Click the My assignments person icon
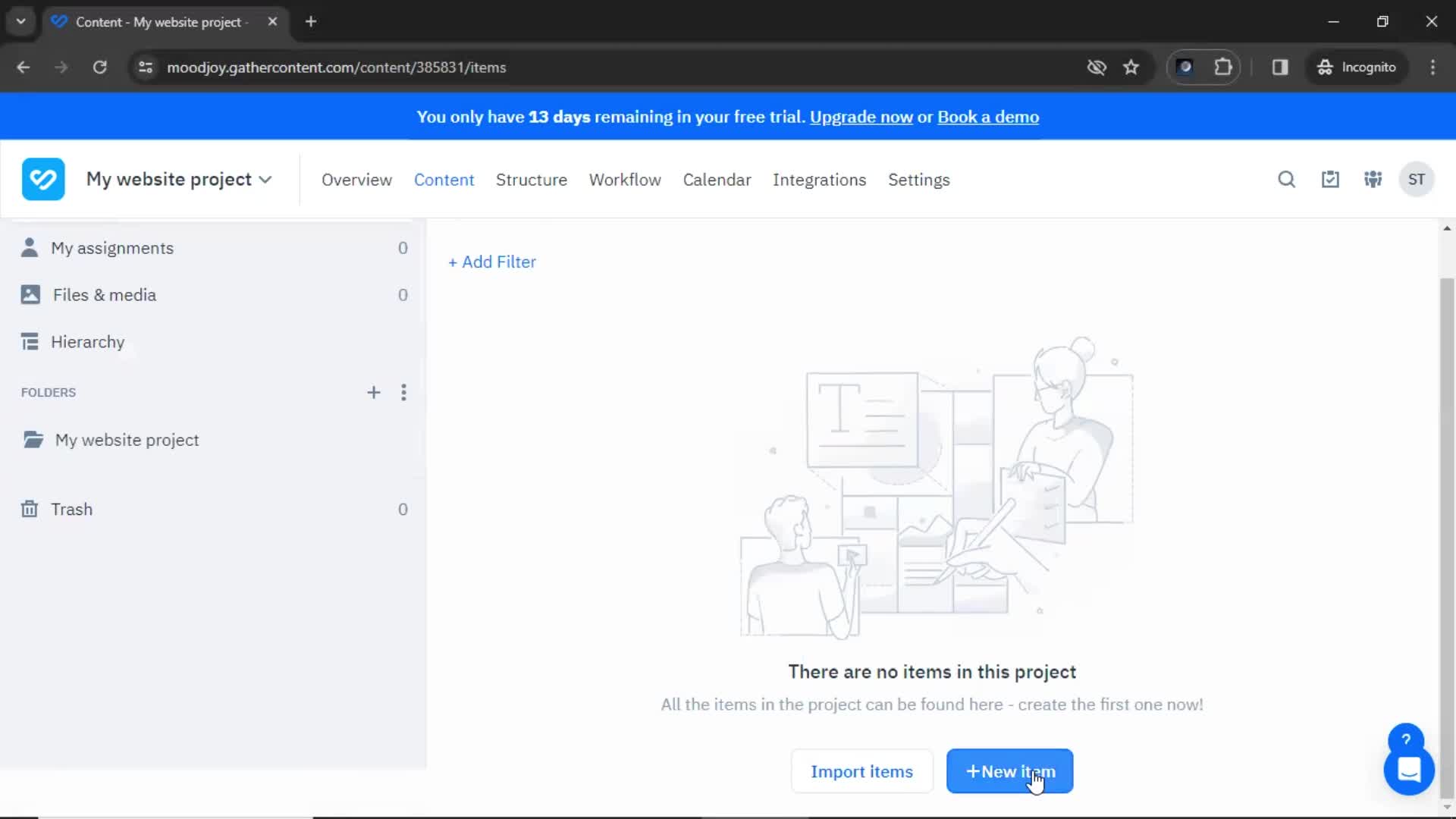The image size is (1456, 819). (28, 247)
